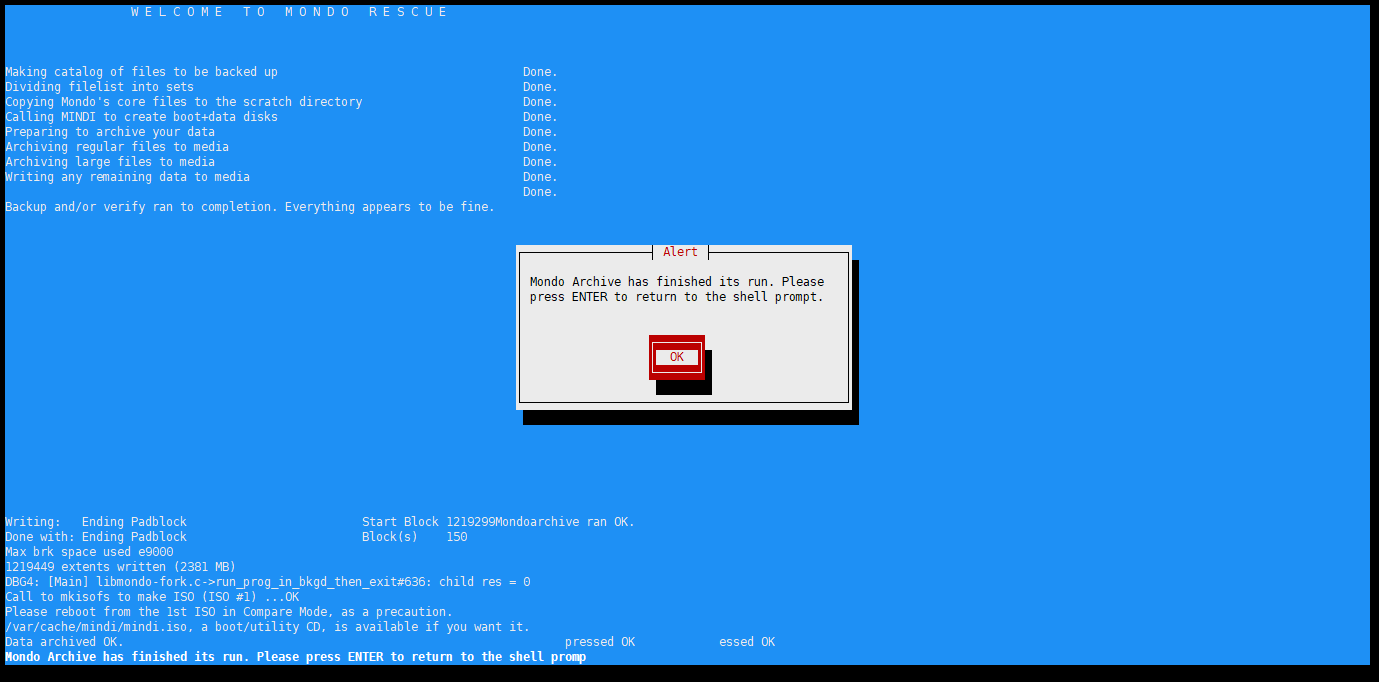Screen dimensions: 1379x682
Task: Click 'Done.' beside 'Making catalog of files'
Action: [540, 72]
